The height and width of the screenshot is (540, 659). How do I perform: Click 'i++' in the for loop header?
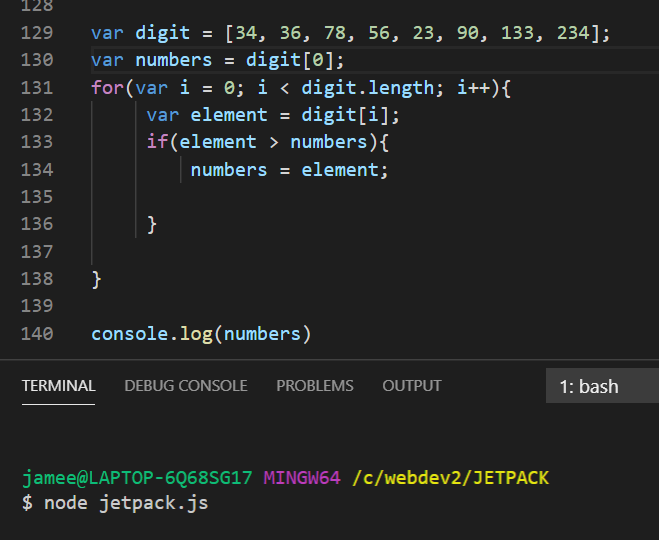(x=474, y=88)
